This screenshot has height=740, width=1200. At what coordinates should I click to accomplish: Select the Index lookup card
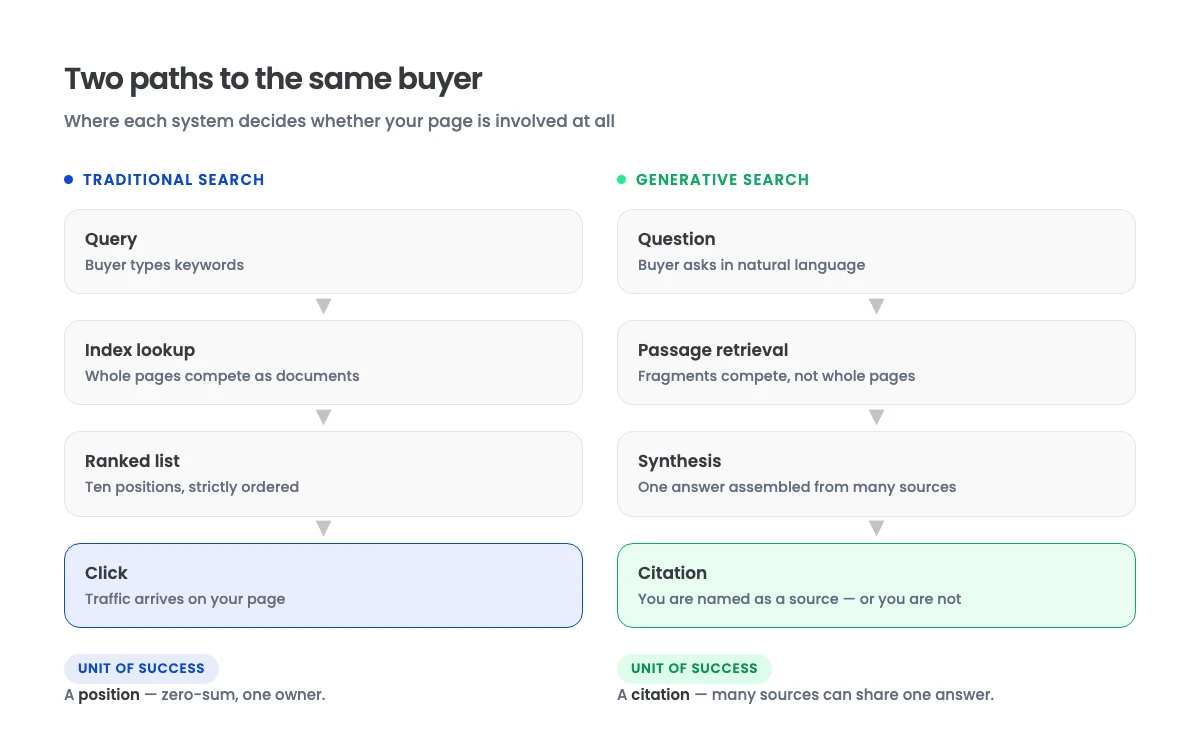pos(323,362)
